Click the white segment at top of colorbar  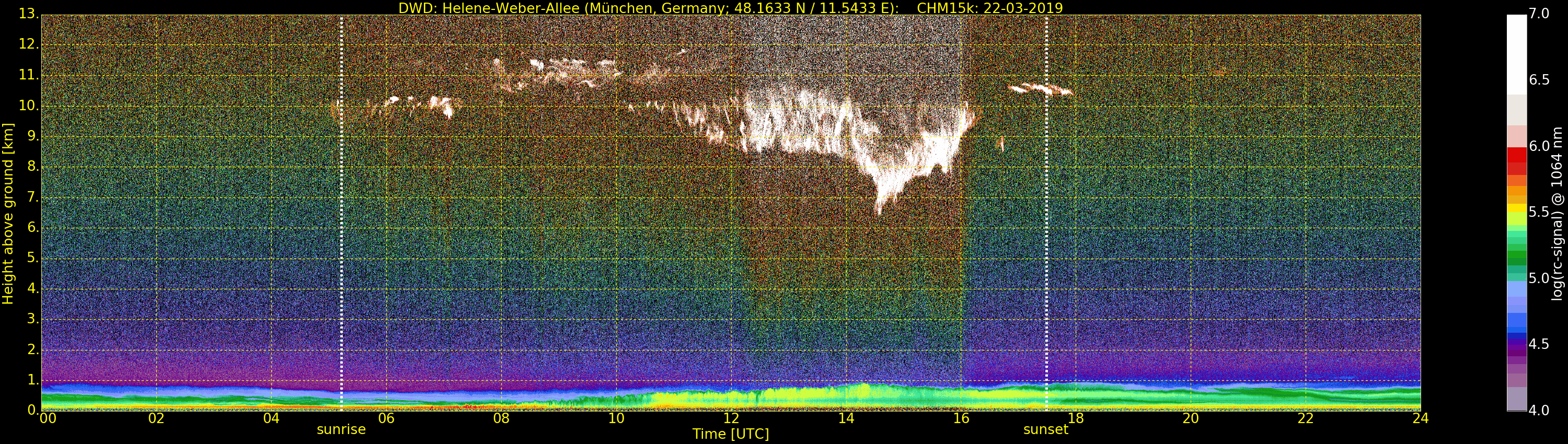coord(1516,55)
